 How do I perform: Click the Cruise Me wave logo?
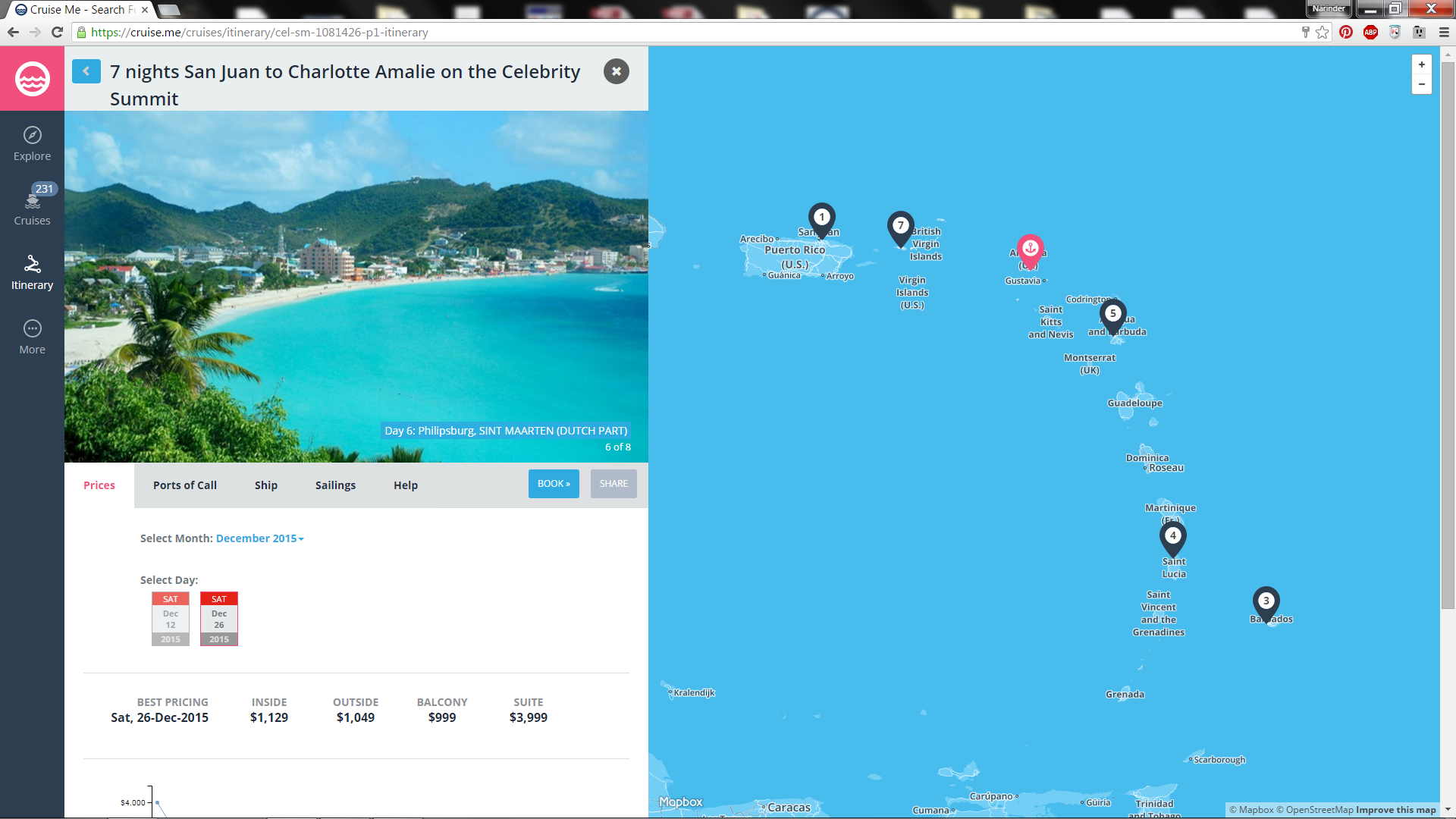click(32, 79)
